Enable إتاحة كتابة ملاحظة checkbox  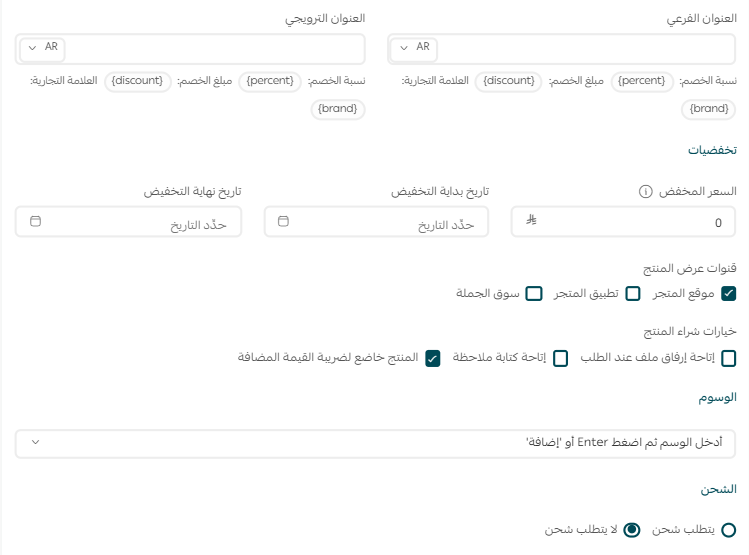pos(560,358)
